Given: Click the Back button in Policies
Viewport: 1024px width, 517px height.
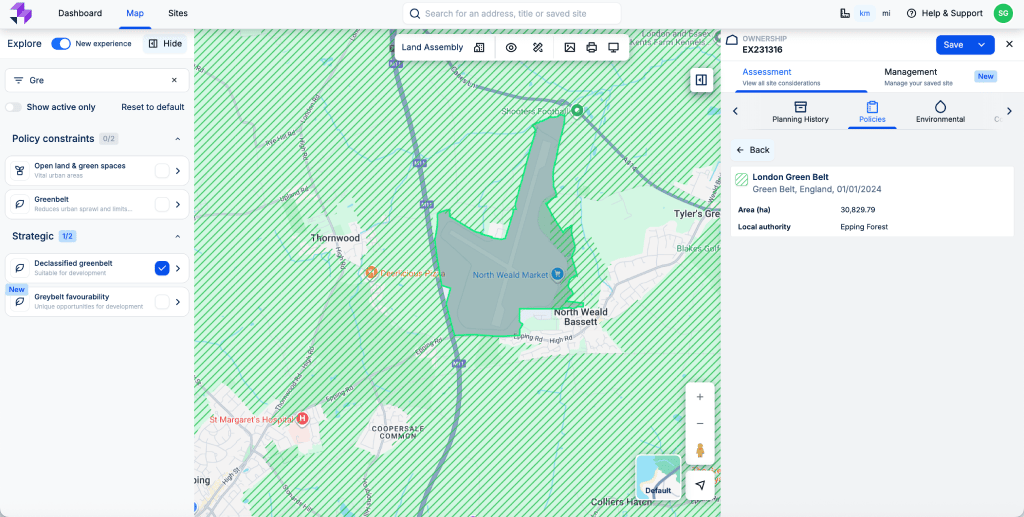Looking at the screenshot, I should point(753,150).
